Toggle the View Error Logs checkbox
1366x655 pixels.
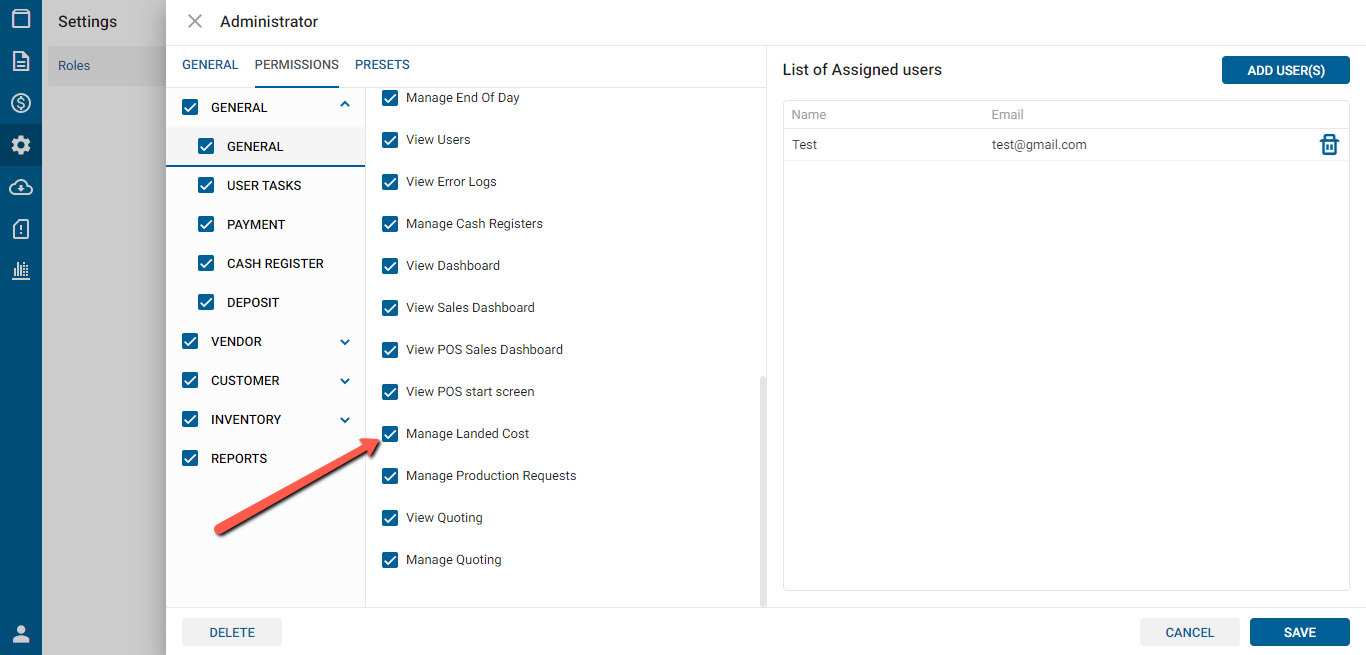pyautogui.click(x=390, y=182)
